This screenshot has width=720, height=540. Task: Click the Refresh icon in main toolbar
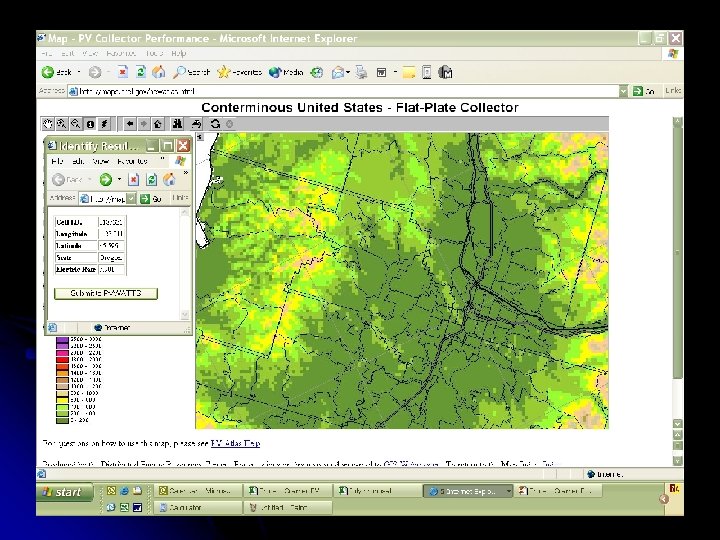tap(141, 72)
